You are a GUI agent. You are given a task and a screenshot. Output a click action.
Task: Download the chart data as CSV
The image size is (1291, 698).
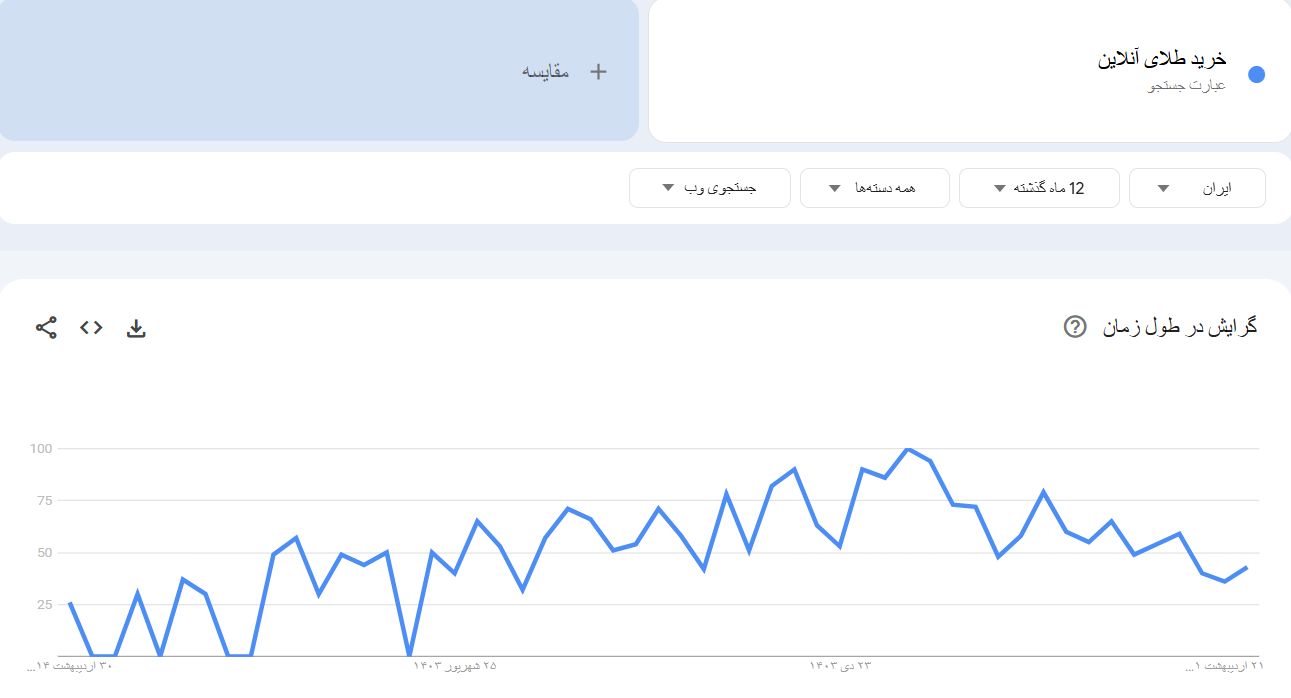pos(136,328)
